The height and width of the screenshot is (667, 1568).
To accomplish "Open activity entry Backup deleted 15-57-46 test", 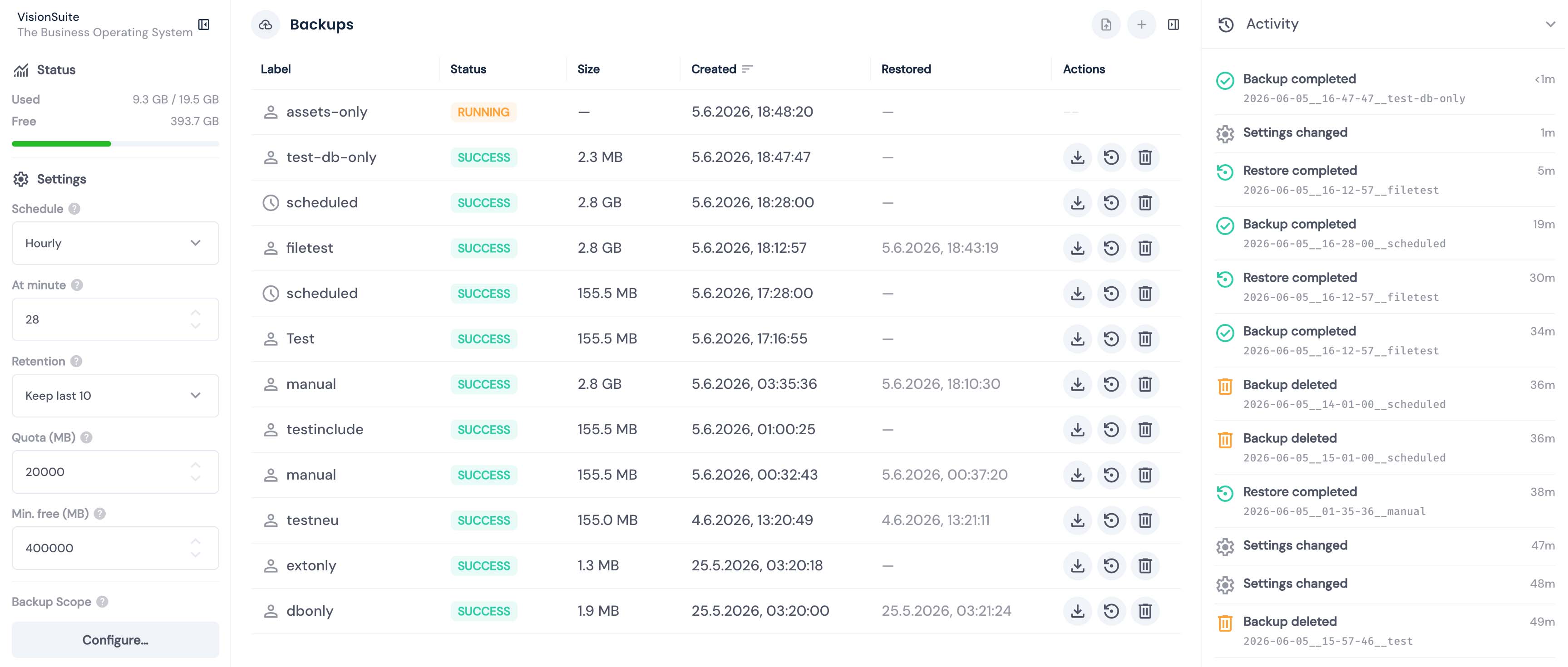I will 1384,631.
